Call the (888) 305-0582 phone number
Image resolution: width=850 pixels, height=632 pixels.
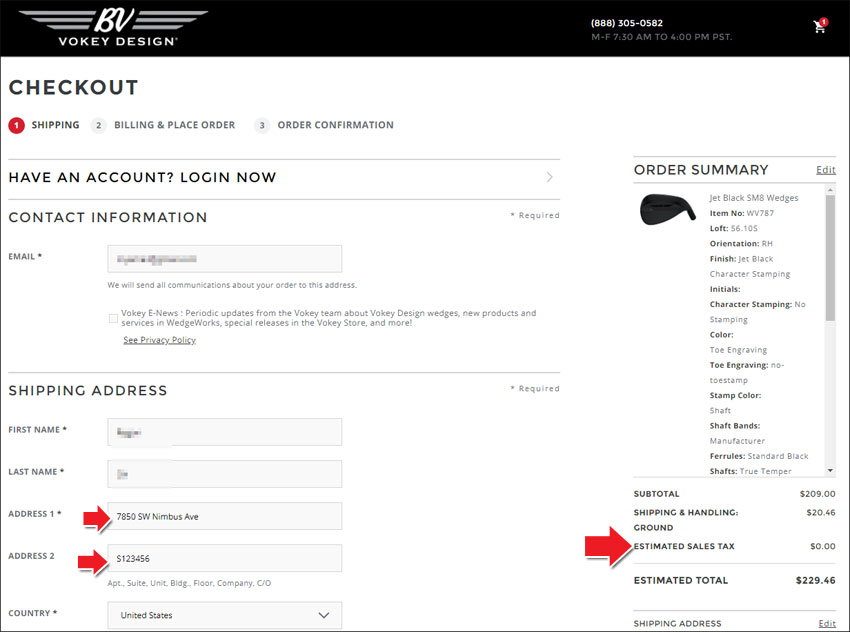tap(627, 23)
